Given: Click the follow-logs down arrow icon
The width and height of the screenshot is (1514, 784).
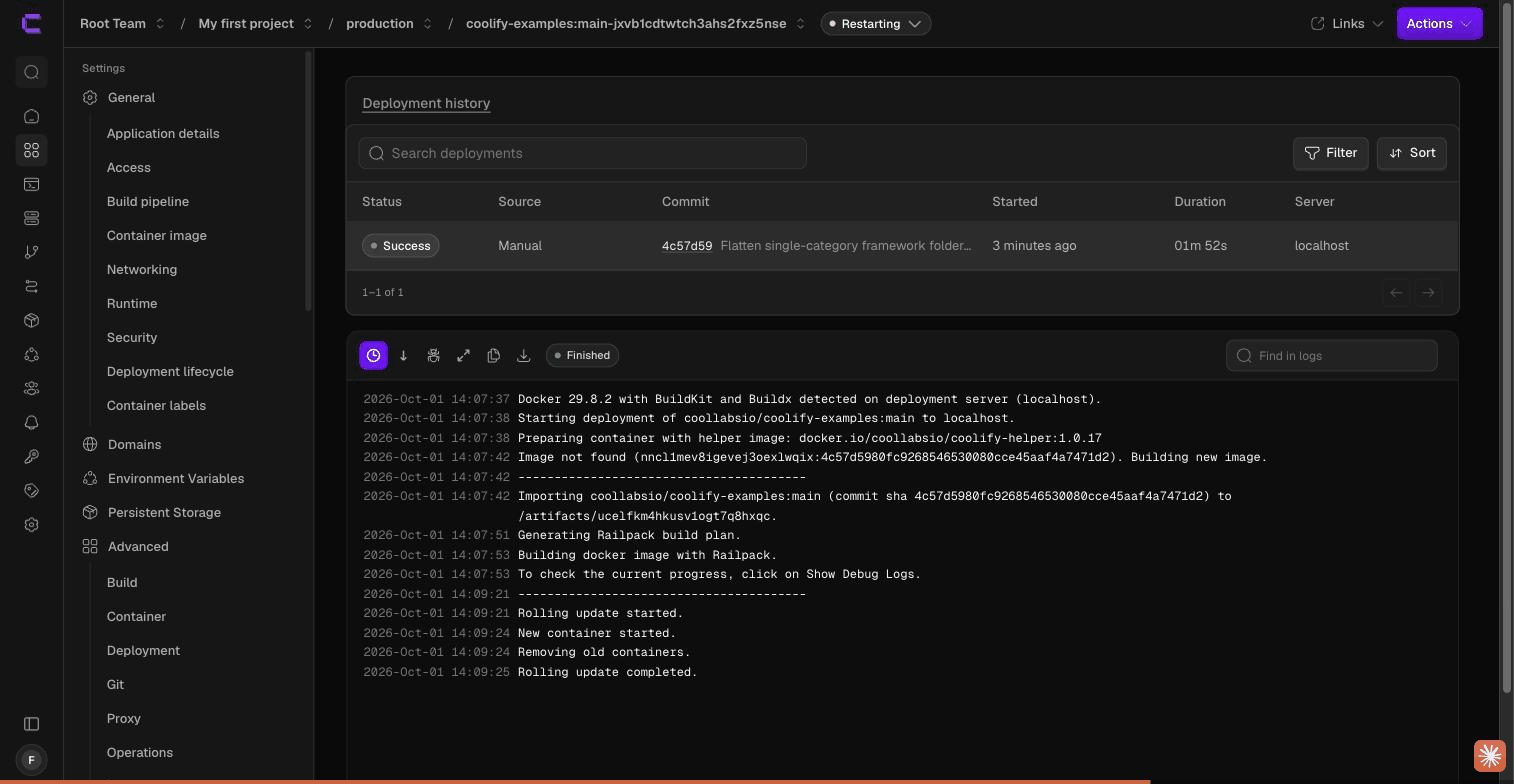Looking at the screenshot, I should coord(403,356).
